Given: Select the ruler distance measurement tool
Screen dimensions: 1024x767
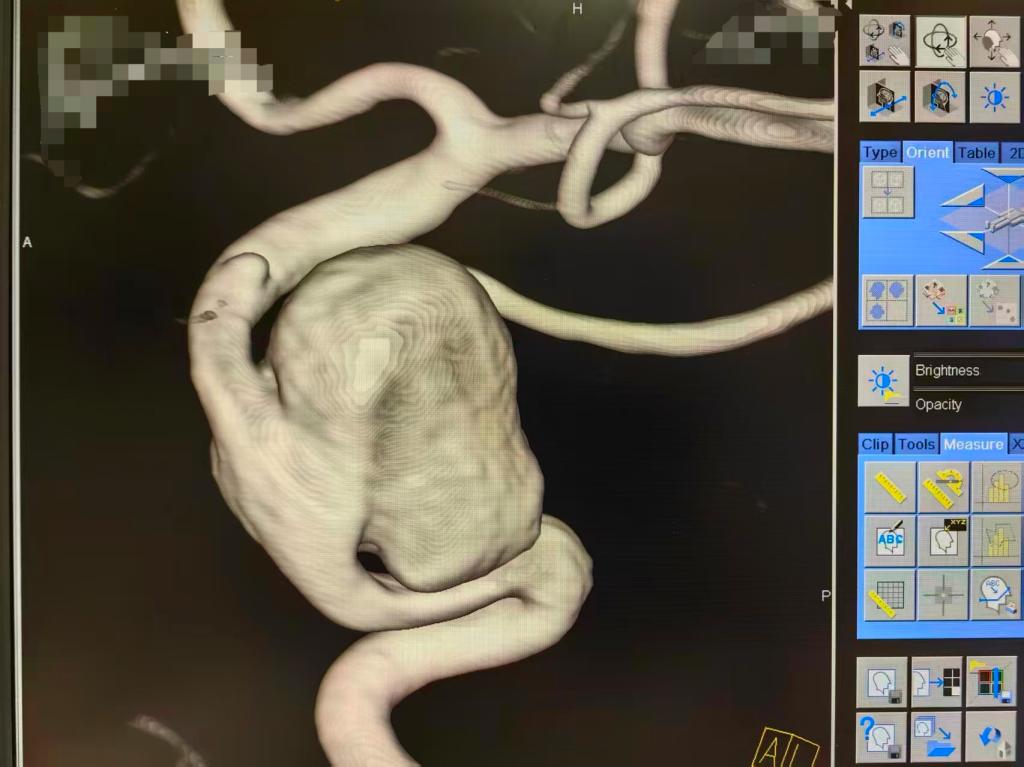Looking at the screenshot, I should 889,487.
